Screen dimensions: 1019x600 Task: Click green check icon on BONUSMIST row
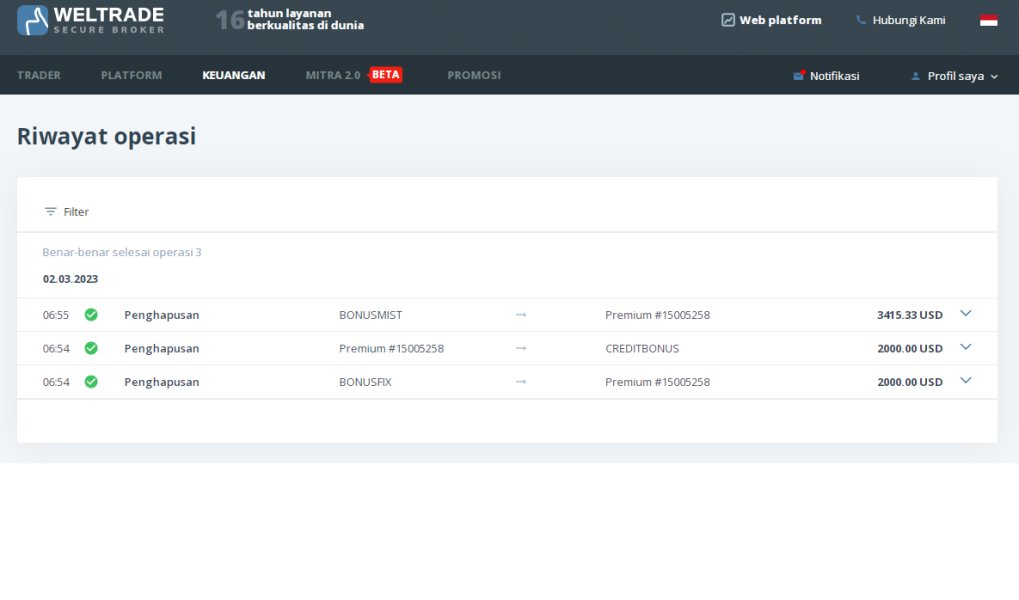(91, 315)
